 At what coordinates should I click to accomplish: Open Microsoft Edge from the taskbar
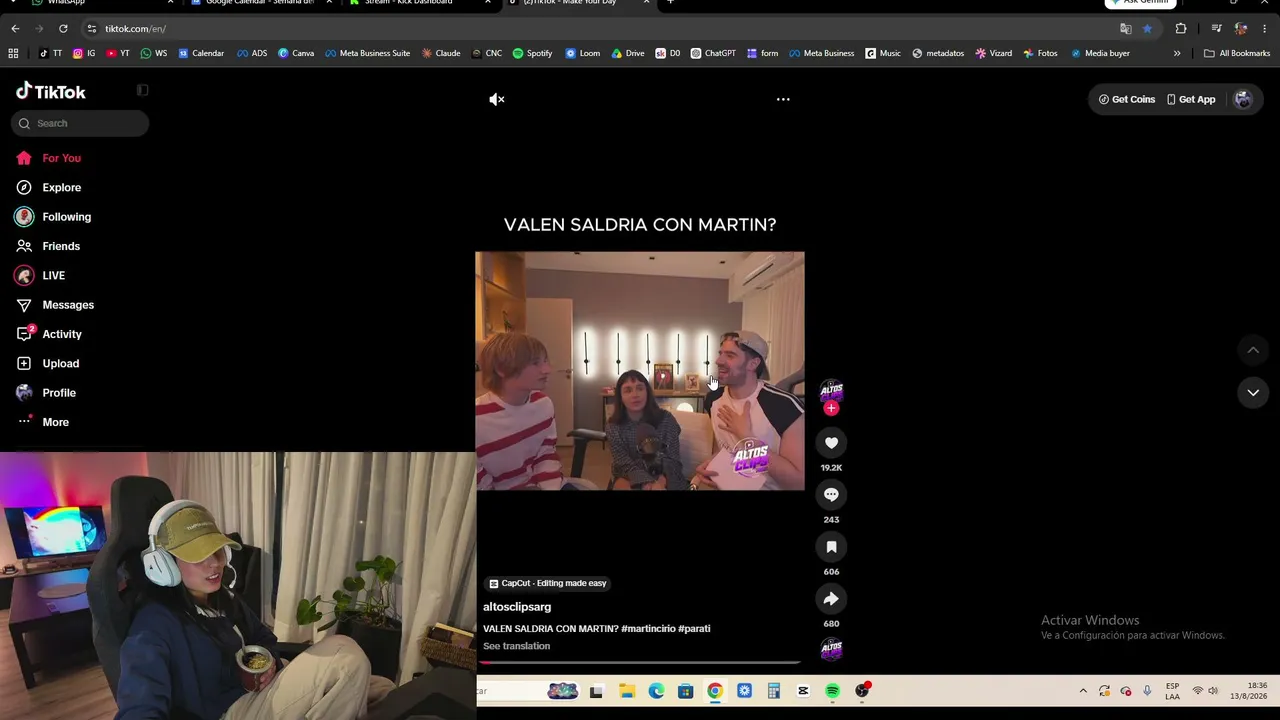[x=656, y=691]
